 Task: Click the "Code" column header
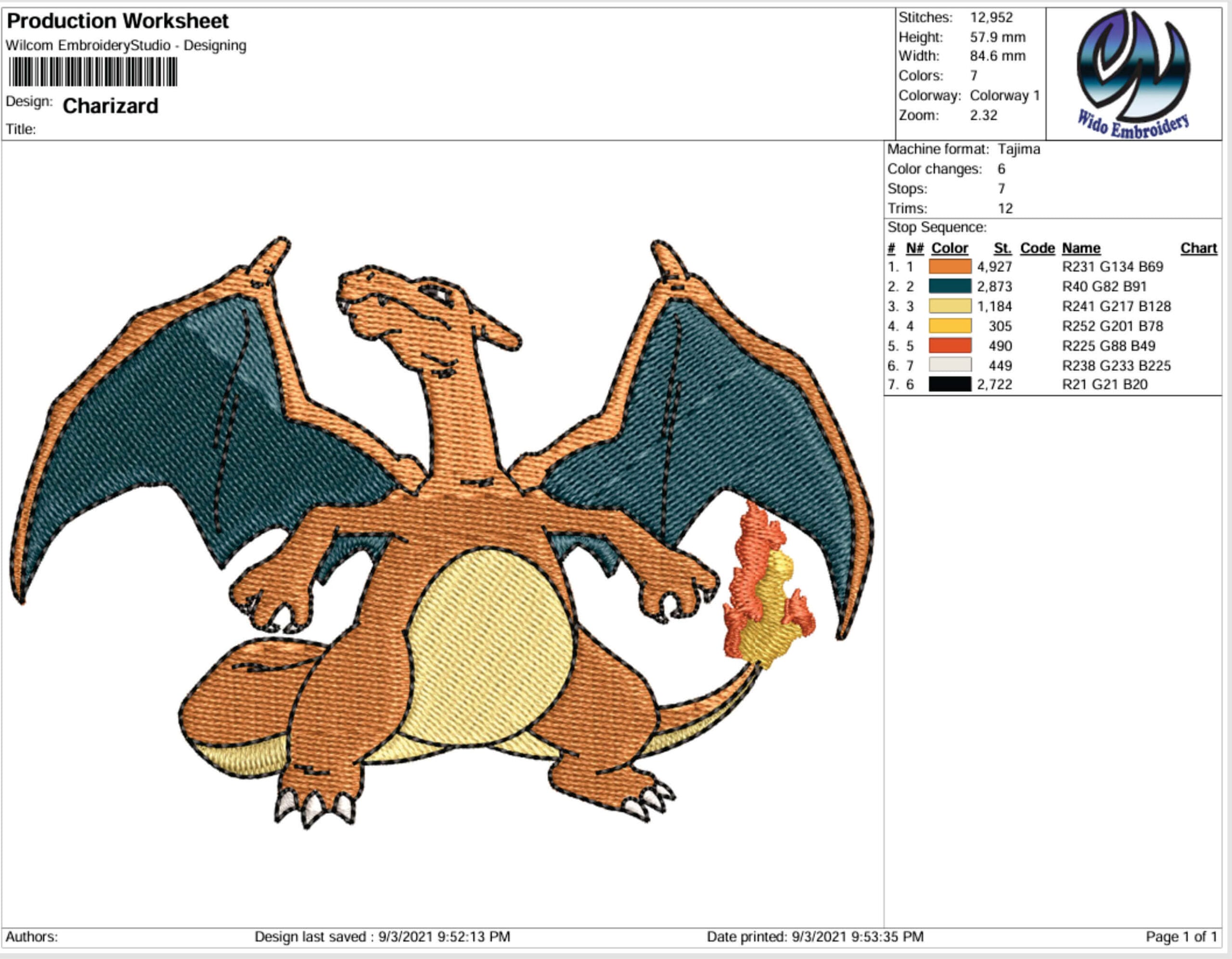(x=1038, y=248)
